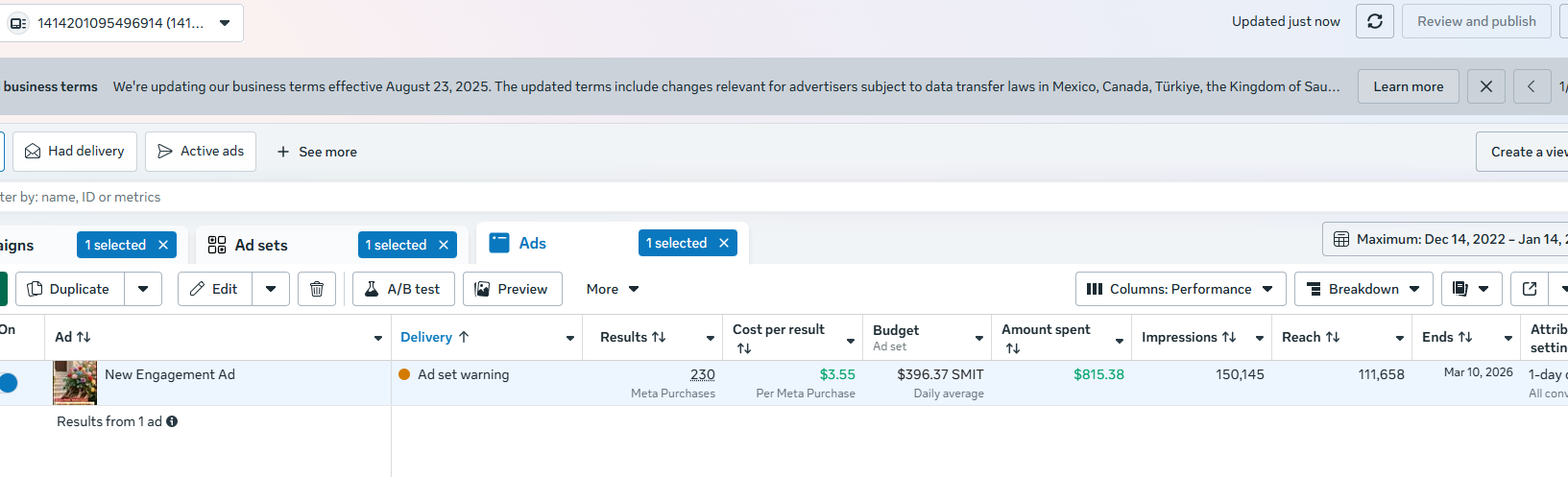Switch to the Ad sets tab

pos(261,246)
